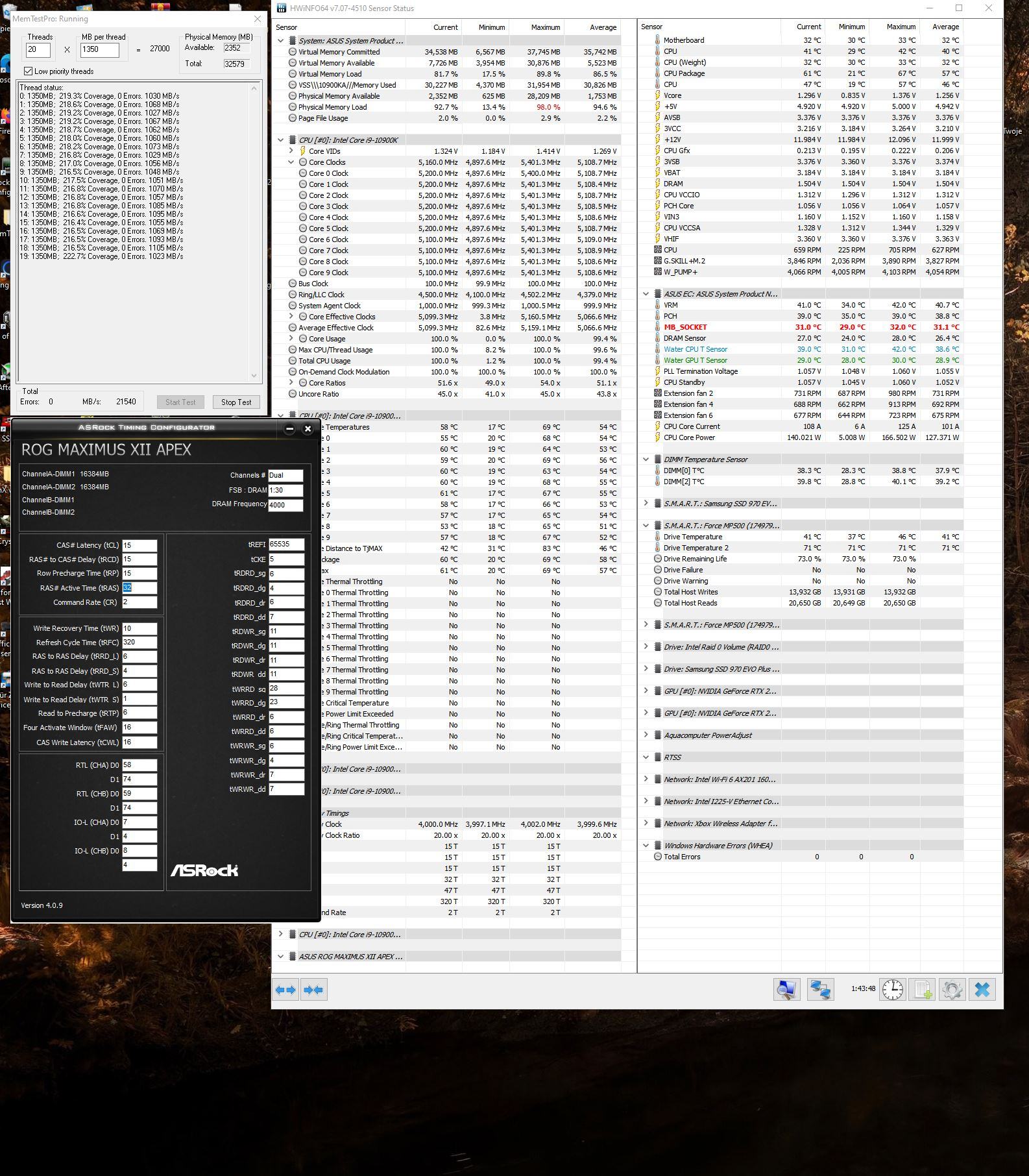Click the scroll up arrow in Thread status list
This screenshot has height=1176, width=1029.
(254, 88)
